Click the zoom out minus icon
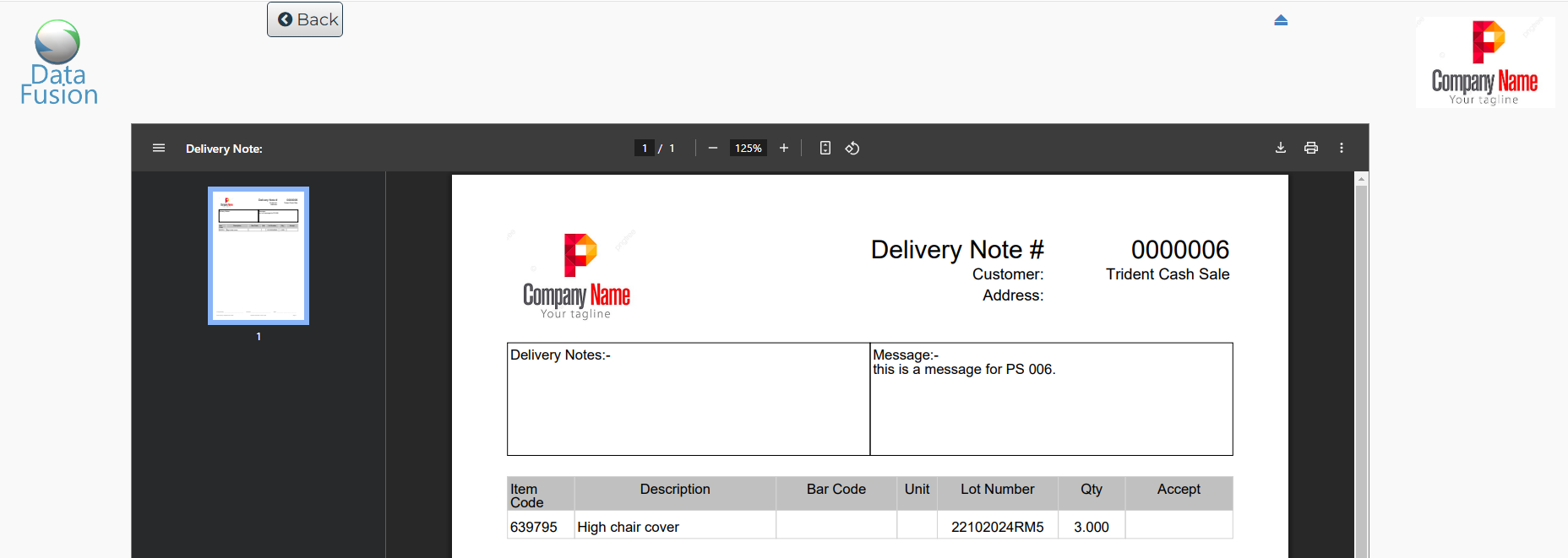The image size is (1568, 558). click(713, 148)
